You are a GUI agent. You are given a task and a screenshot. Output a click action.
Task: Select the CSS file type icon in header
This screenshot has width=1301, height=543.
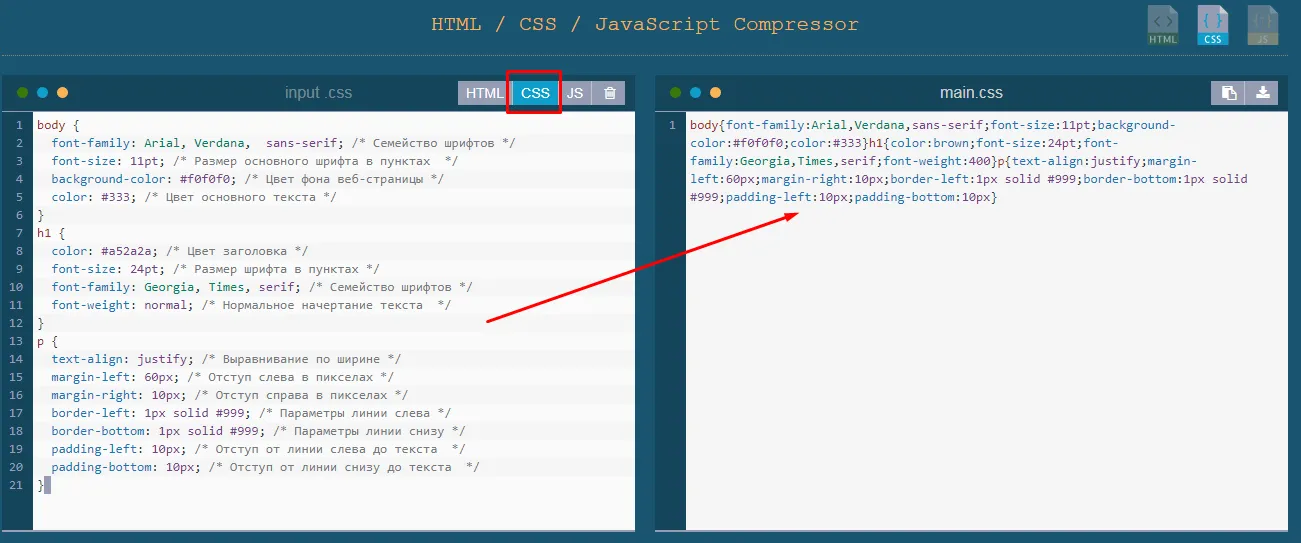[x=1213, y=26]
